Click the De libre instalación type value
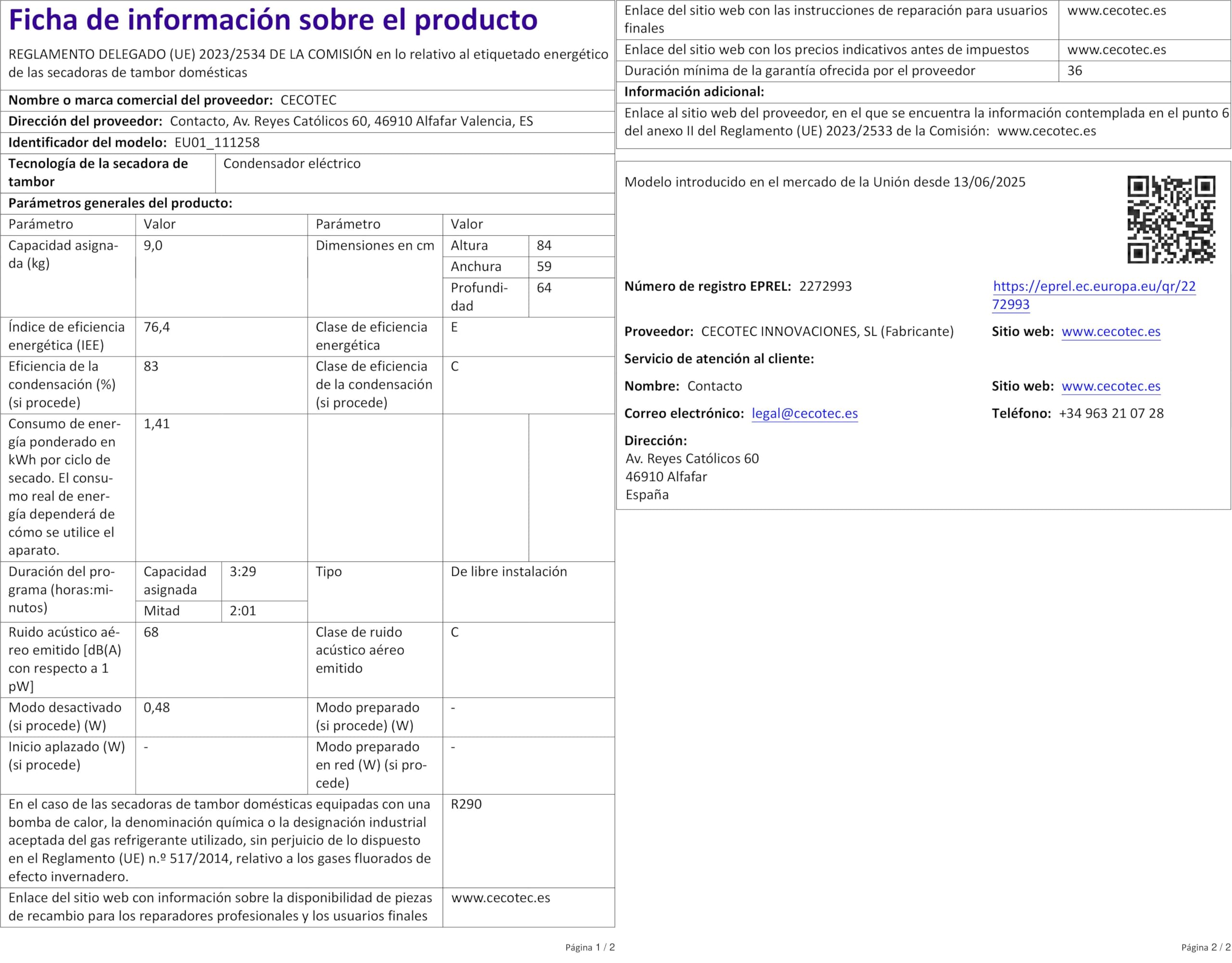Screen dimensions: 1232x963 point(508,572)
